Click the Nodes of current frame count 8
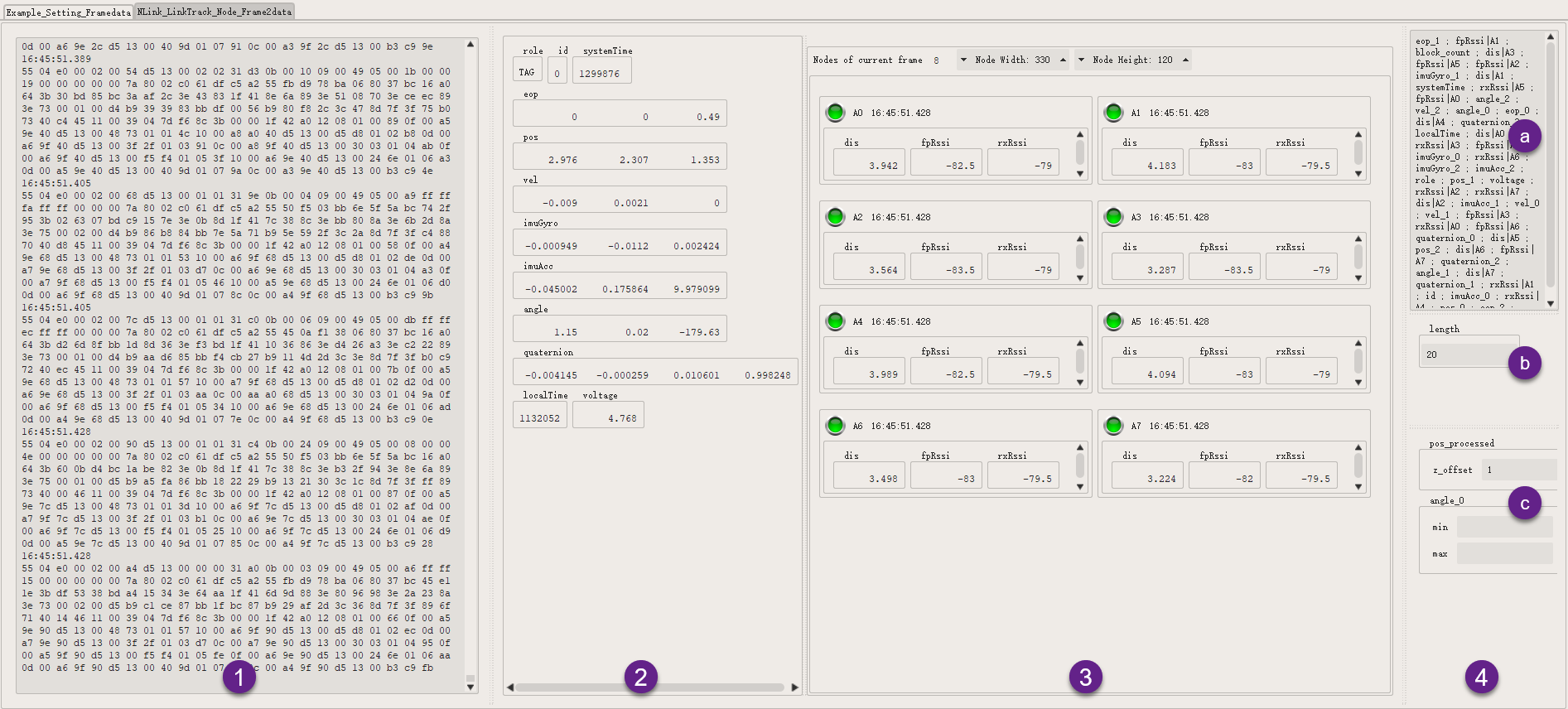This screenshot has height=709, width=1568. (x=936, y=60)
